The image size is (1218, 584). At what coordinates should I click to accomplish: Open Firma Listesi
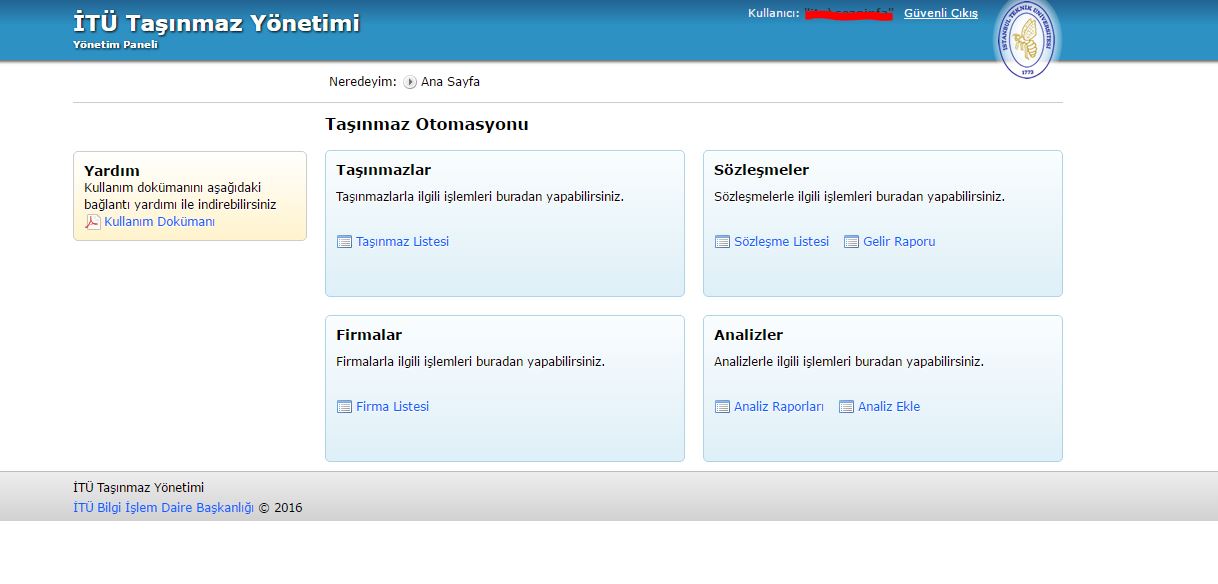tap(392, 407)
